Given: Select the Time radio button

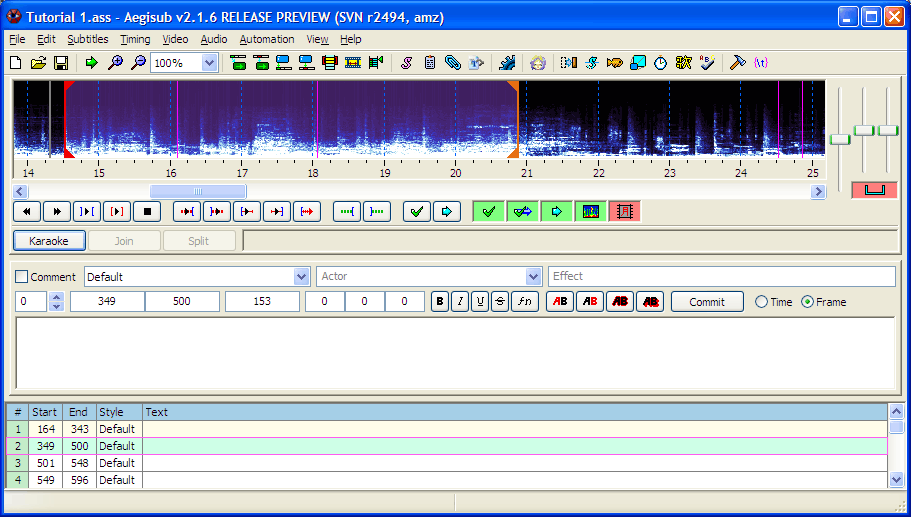Looking at the screenshot, I should (x=761, y=302).
